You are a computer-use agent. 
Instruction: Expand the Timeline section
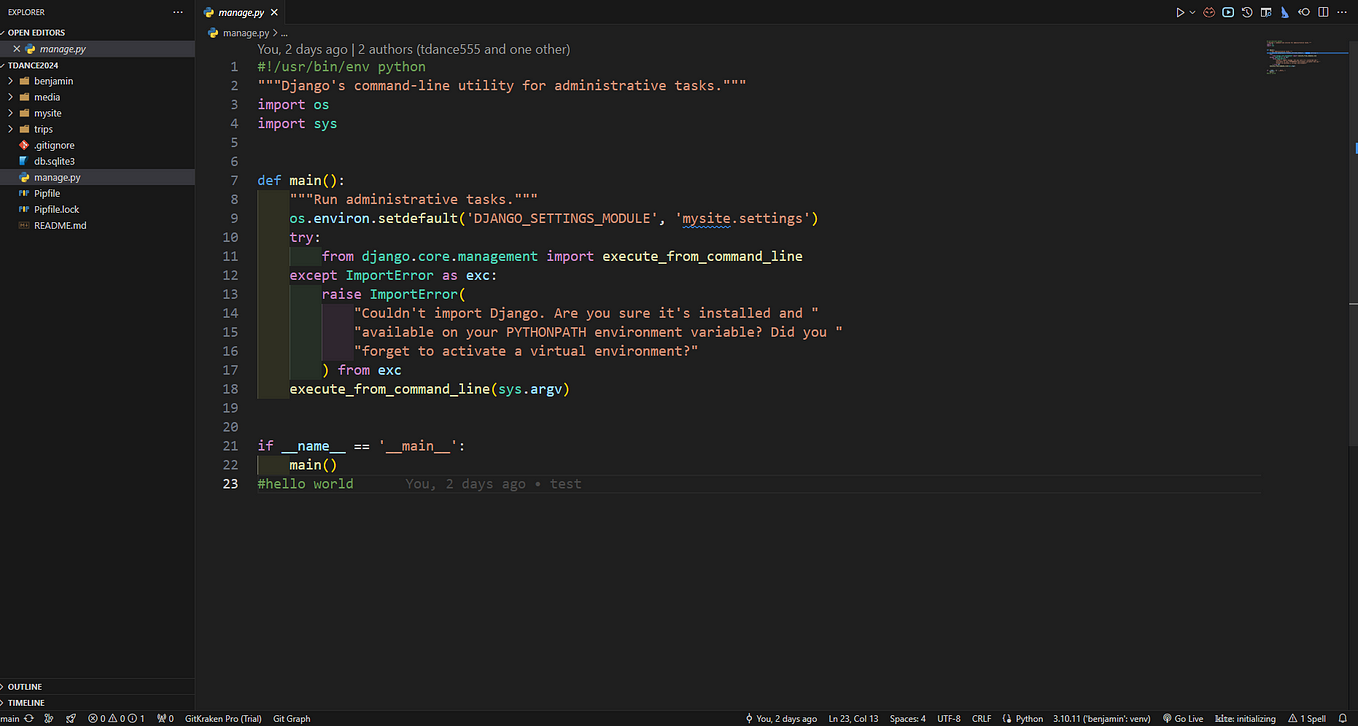[27, 703]
